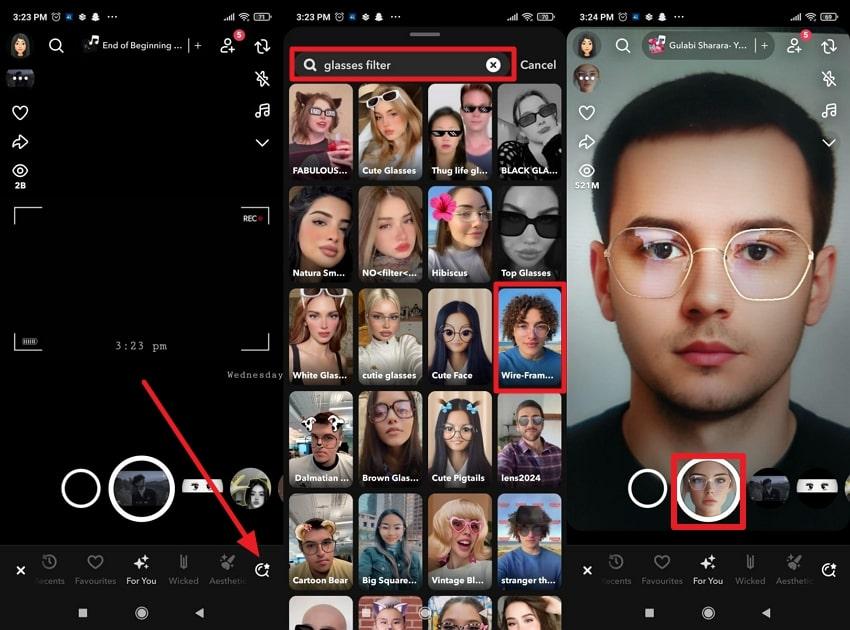Screen dimensions: 850x630
Task: Open the Dalmatian lens
Action: [x=321, y=438]
